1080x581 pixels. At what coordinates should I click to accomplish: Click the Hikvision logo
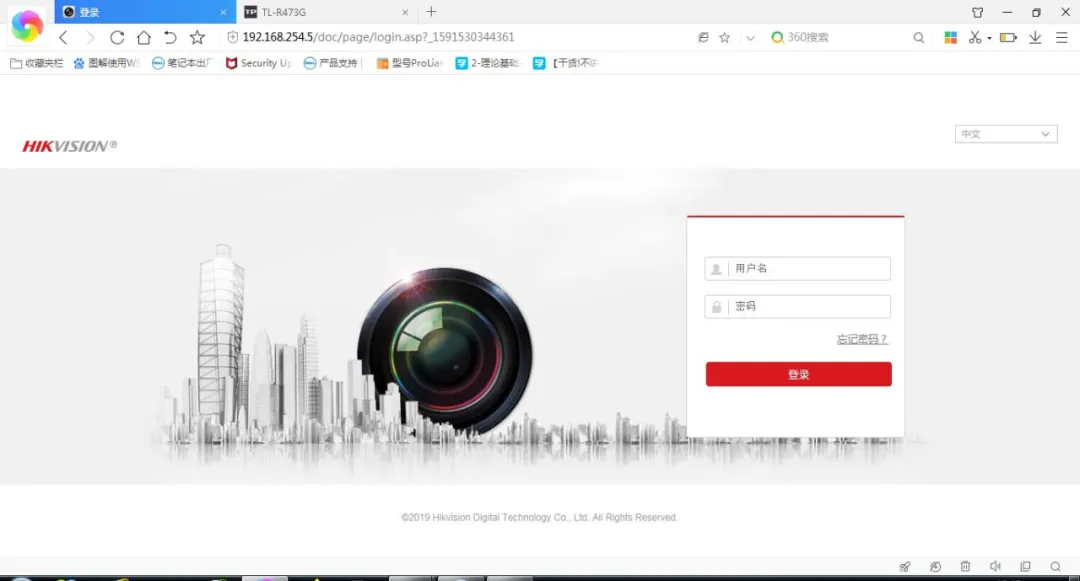(x=70, y=146)
